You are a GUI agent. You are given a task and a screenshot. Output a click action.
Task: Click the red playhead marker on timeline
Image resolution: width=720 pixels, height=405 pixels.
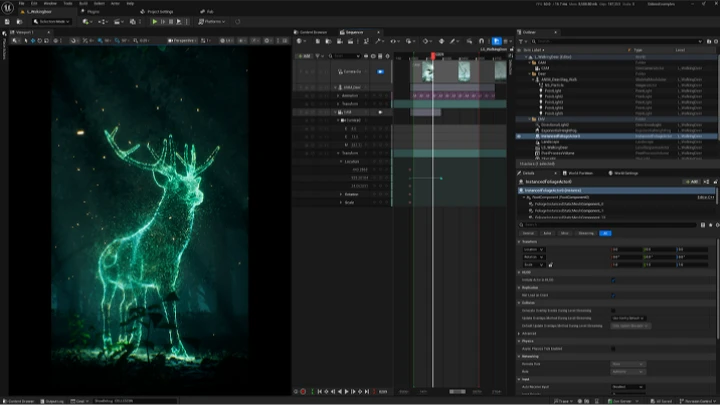[x=433, y=56]
